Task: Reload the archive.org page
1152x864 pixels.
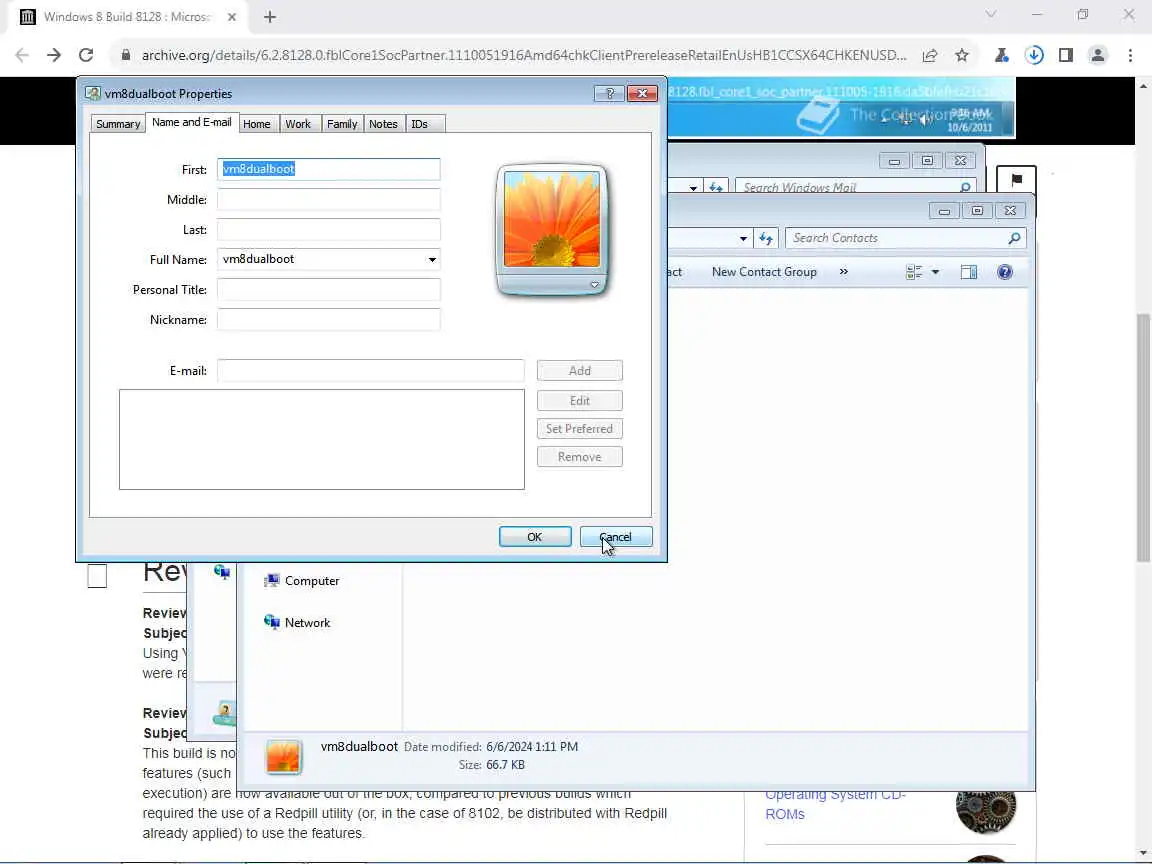Action: click(x=86, y=55)
